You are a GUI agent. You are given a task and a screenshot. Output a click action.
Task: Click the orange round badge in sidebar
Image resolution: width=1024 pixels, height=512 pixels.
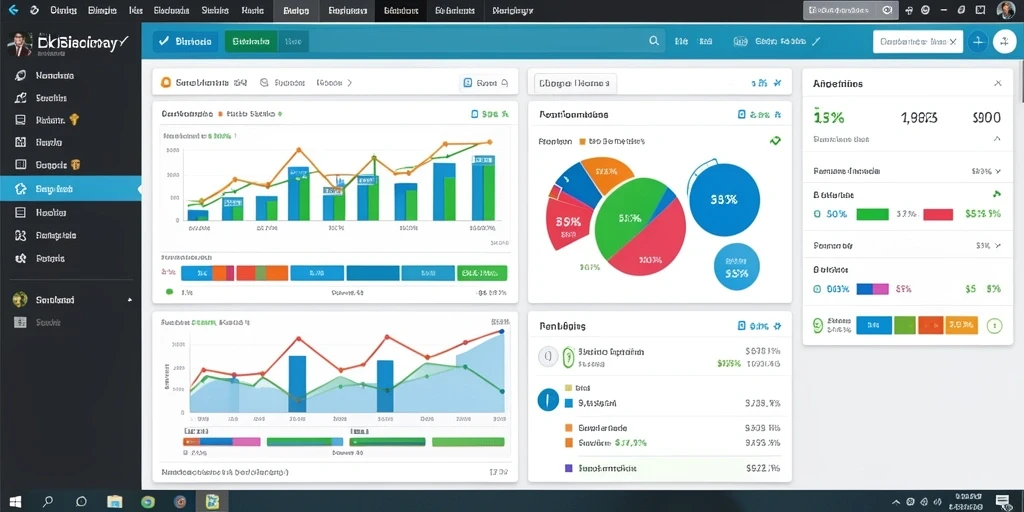click(75, 165)
